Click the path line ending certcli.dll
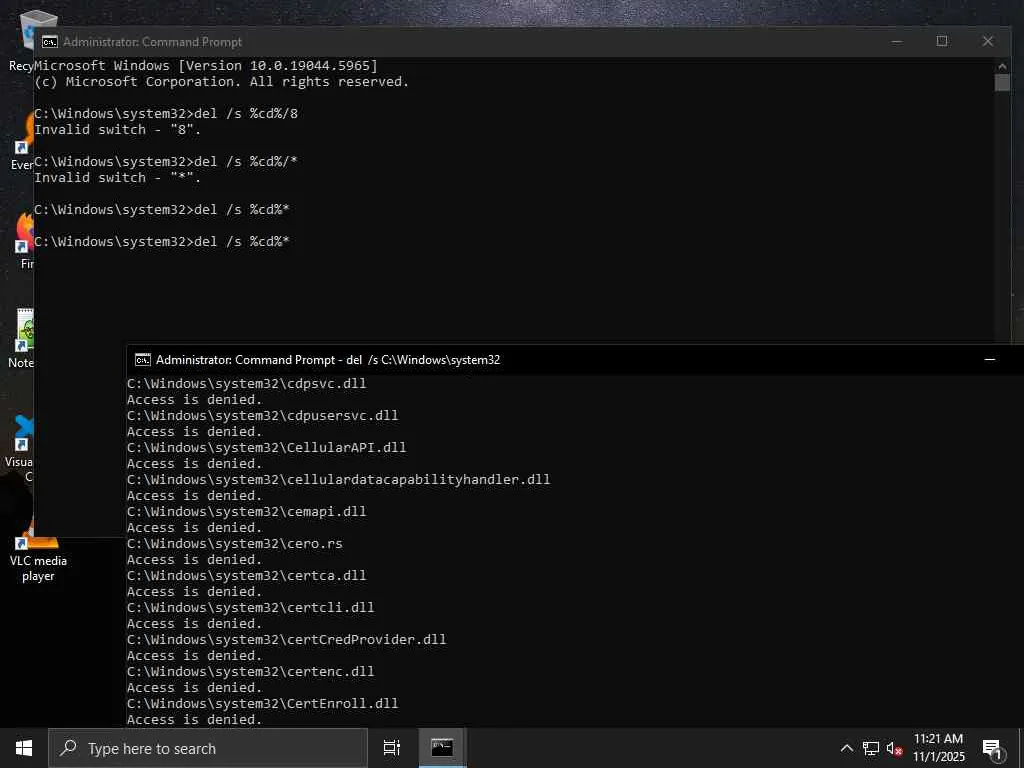Viewport: 1024px width, 768px height. [251, 607]
